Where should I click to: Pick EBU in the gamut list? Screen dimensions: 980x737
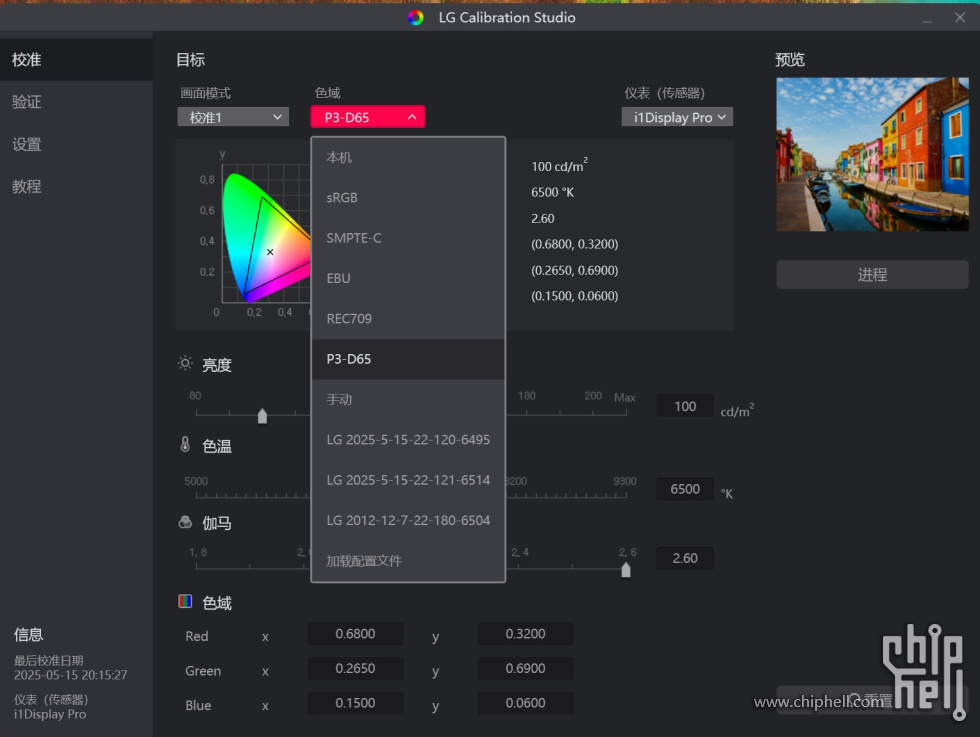coord(408,278)
